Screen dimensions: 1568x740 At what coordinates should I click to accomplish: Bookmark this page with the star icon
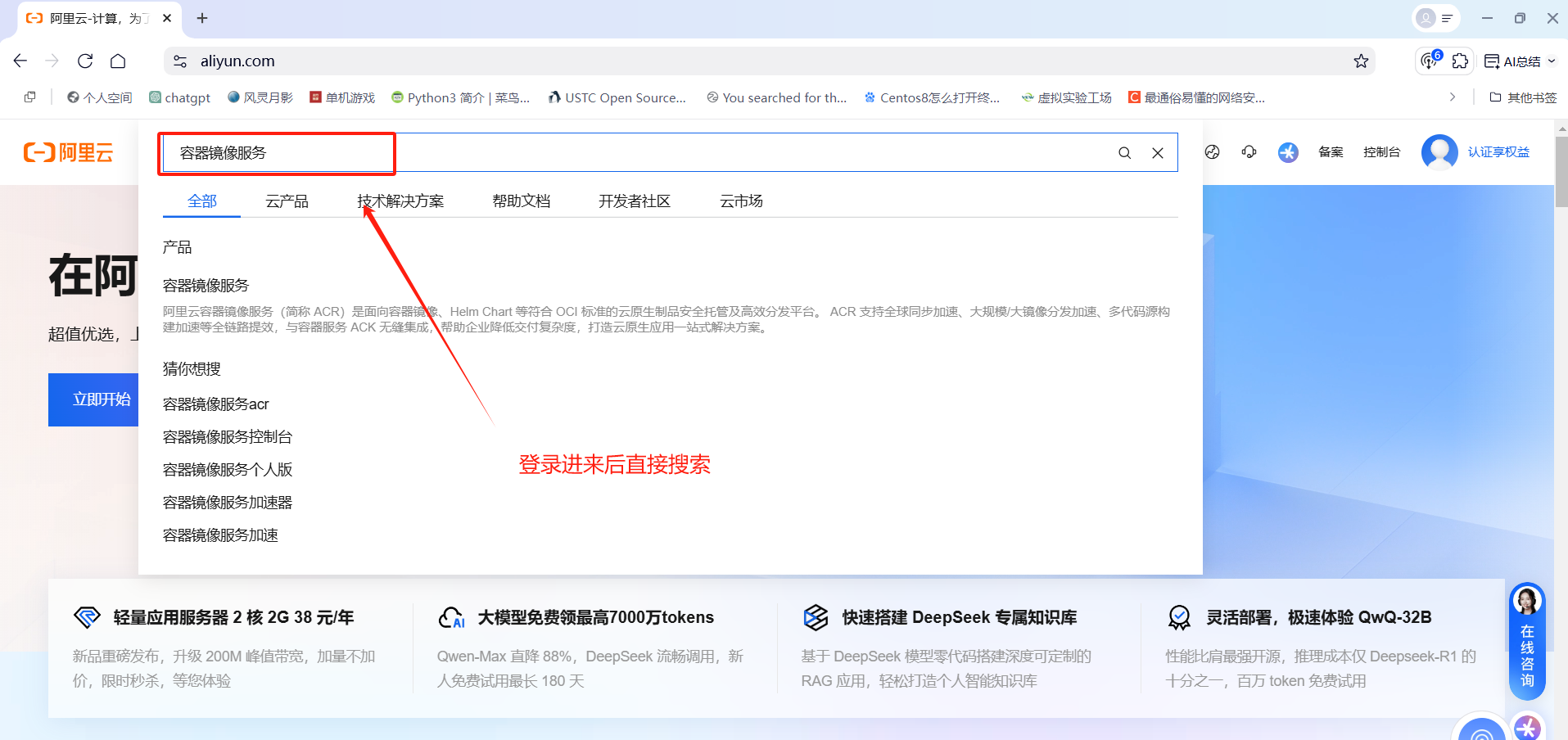pyautogui.click(x=1361, y=61)
